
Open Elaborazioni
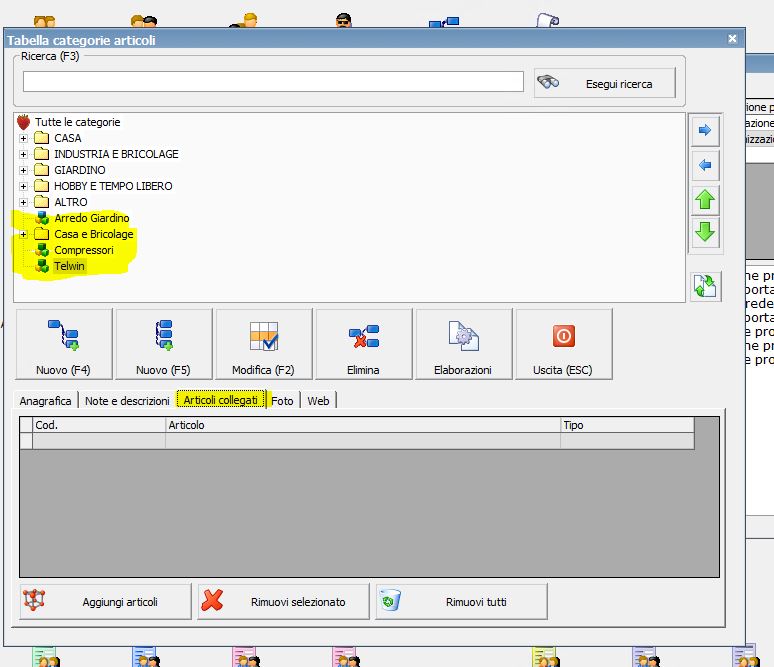pos(464,344)
